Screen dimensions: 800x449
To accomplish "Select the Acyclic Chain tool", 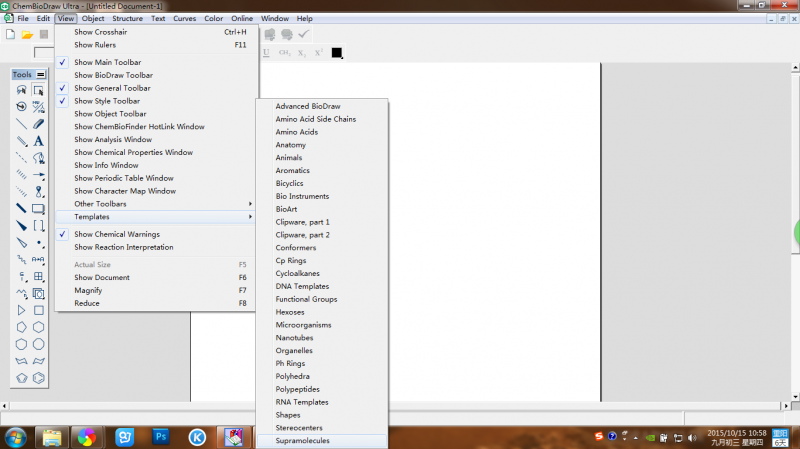I will pyautogui.click(x=21, y=293).
